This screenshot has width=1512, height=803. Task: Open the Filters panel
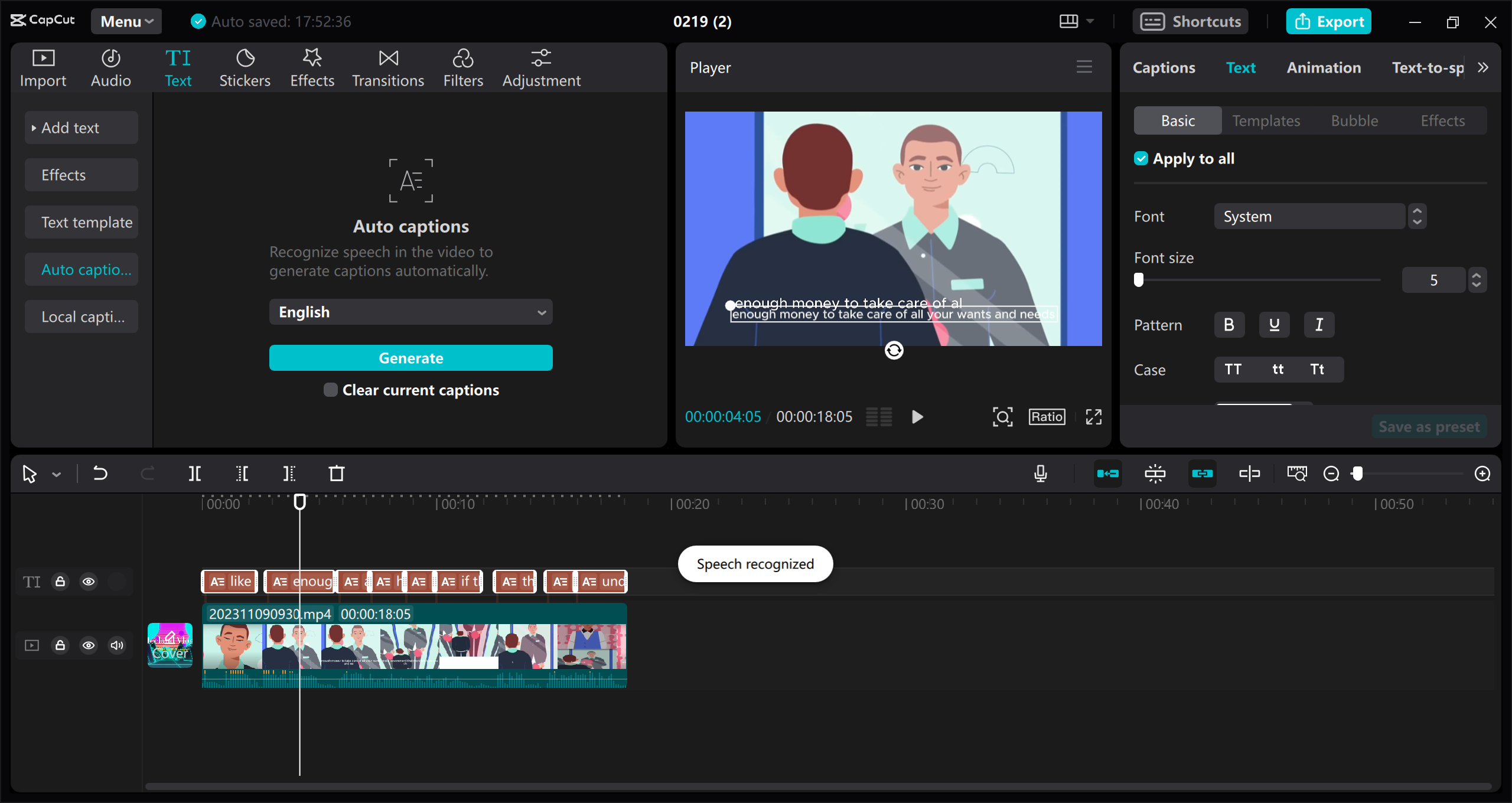click(x=463, y=67)
